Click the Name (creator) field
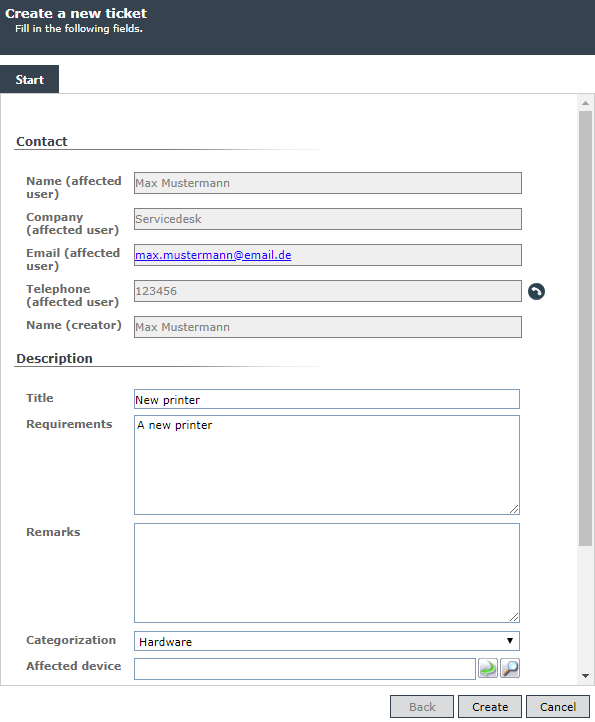Screen dimensions: 595x722 pos(328,327)
